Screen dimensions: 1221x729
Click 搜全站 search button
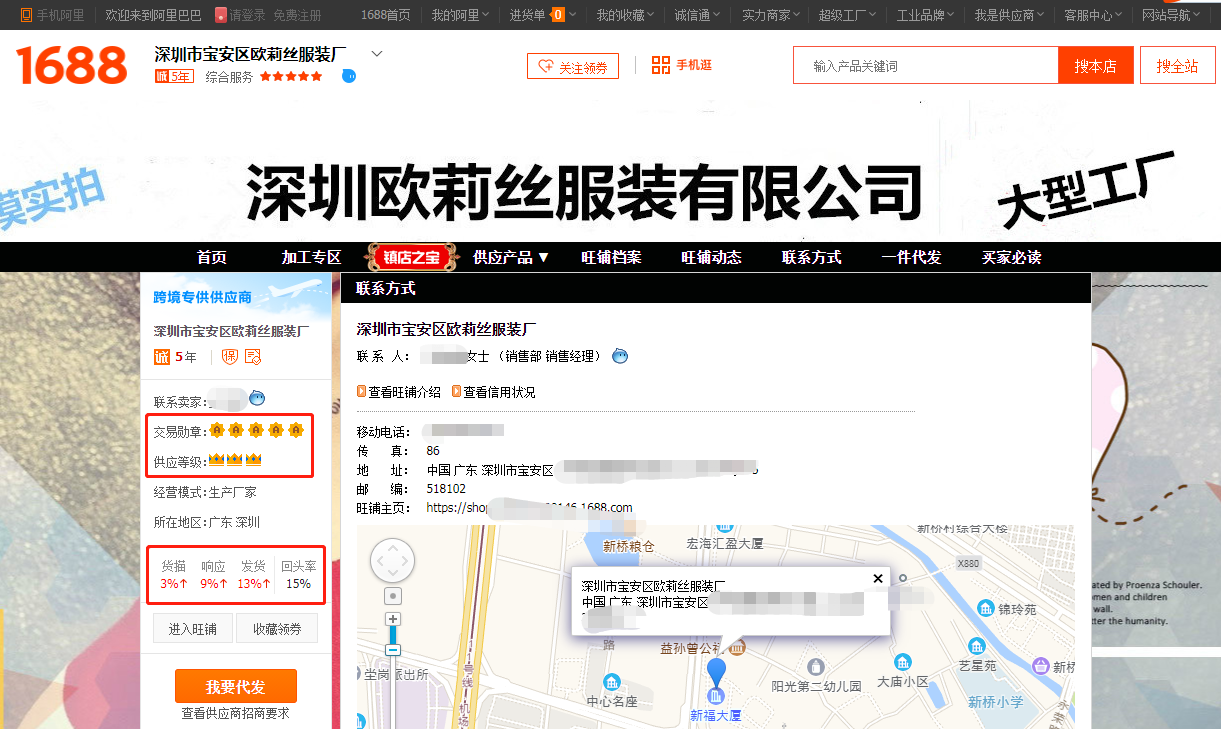tap(1178, 66)
